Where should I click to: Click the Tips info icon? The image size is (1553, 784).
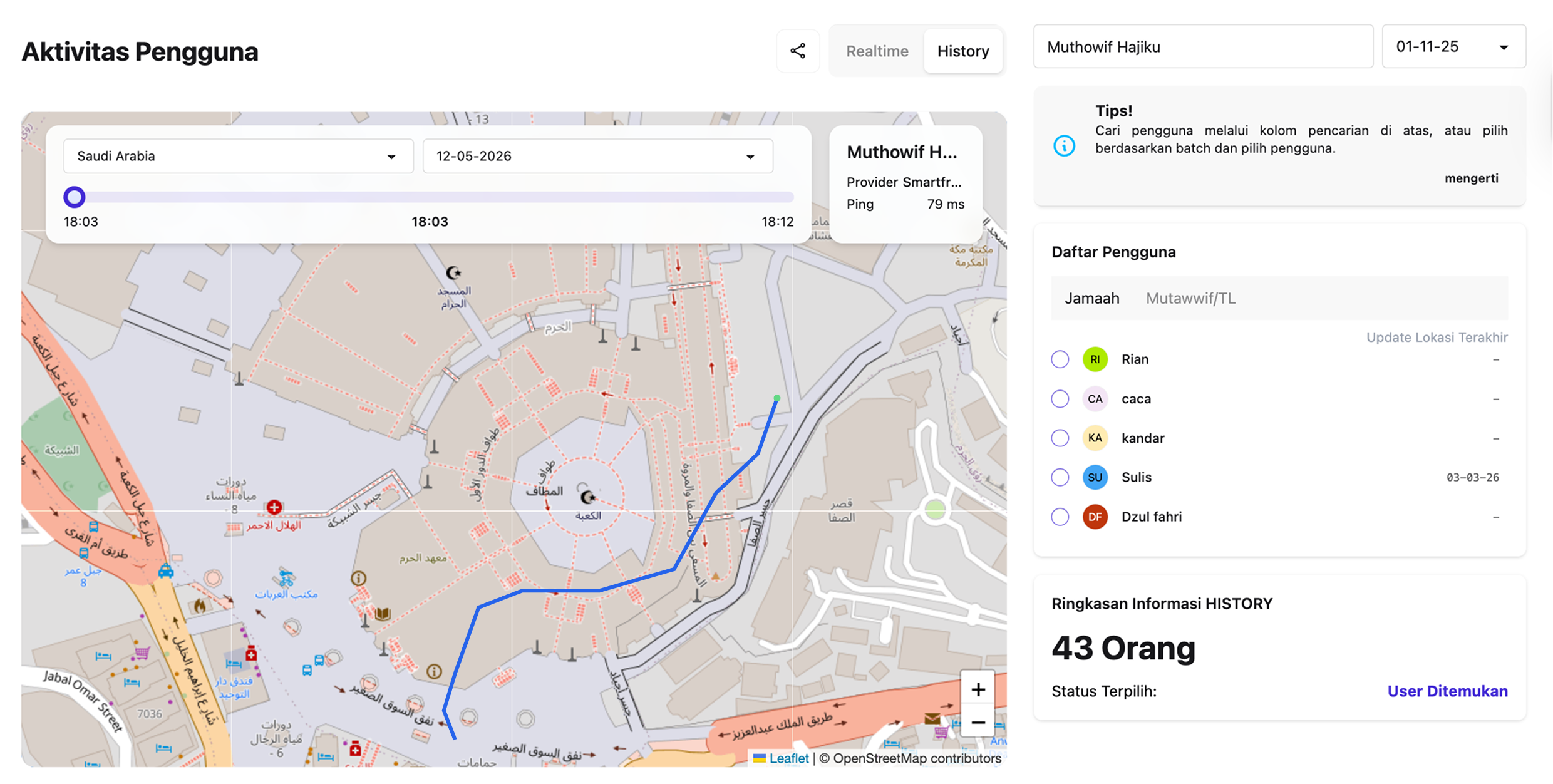(x=1064, y=146)
